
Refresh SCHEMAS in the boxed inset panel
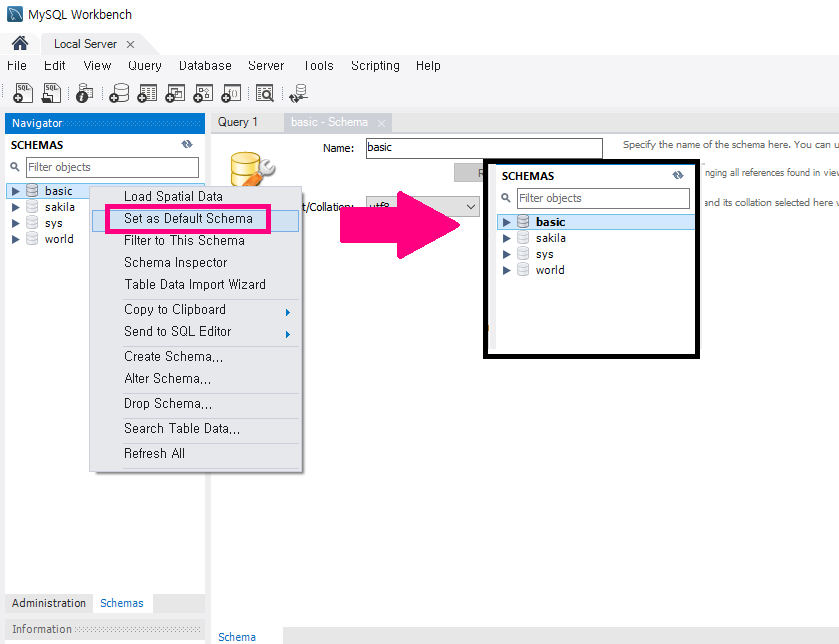coord(678,175)
